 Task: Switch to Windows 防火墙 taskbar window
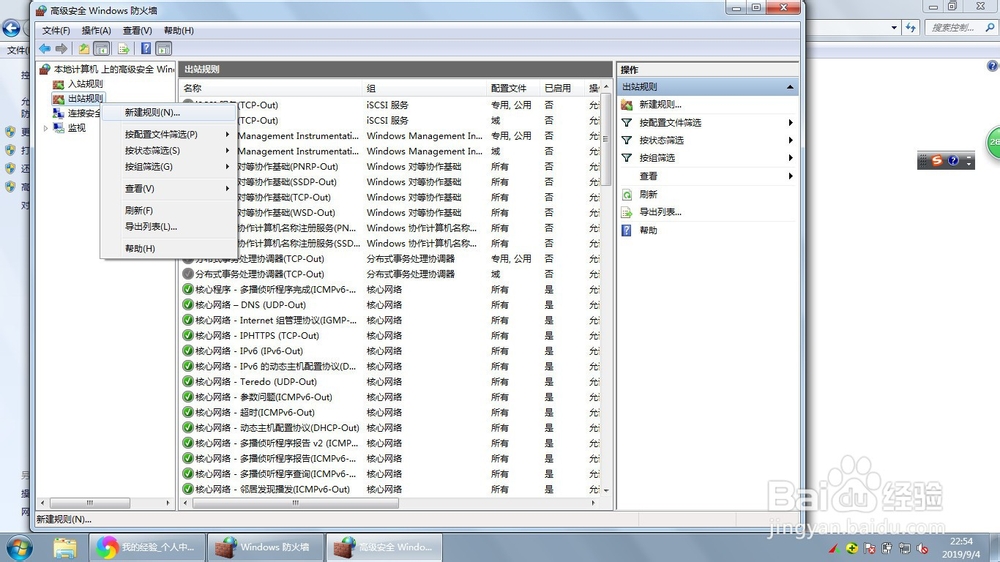point(265,547)
